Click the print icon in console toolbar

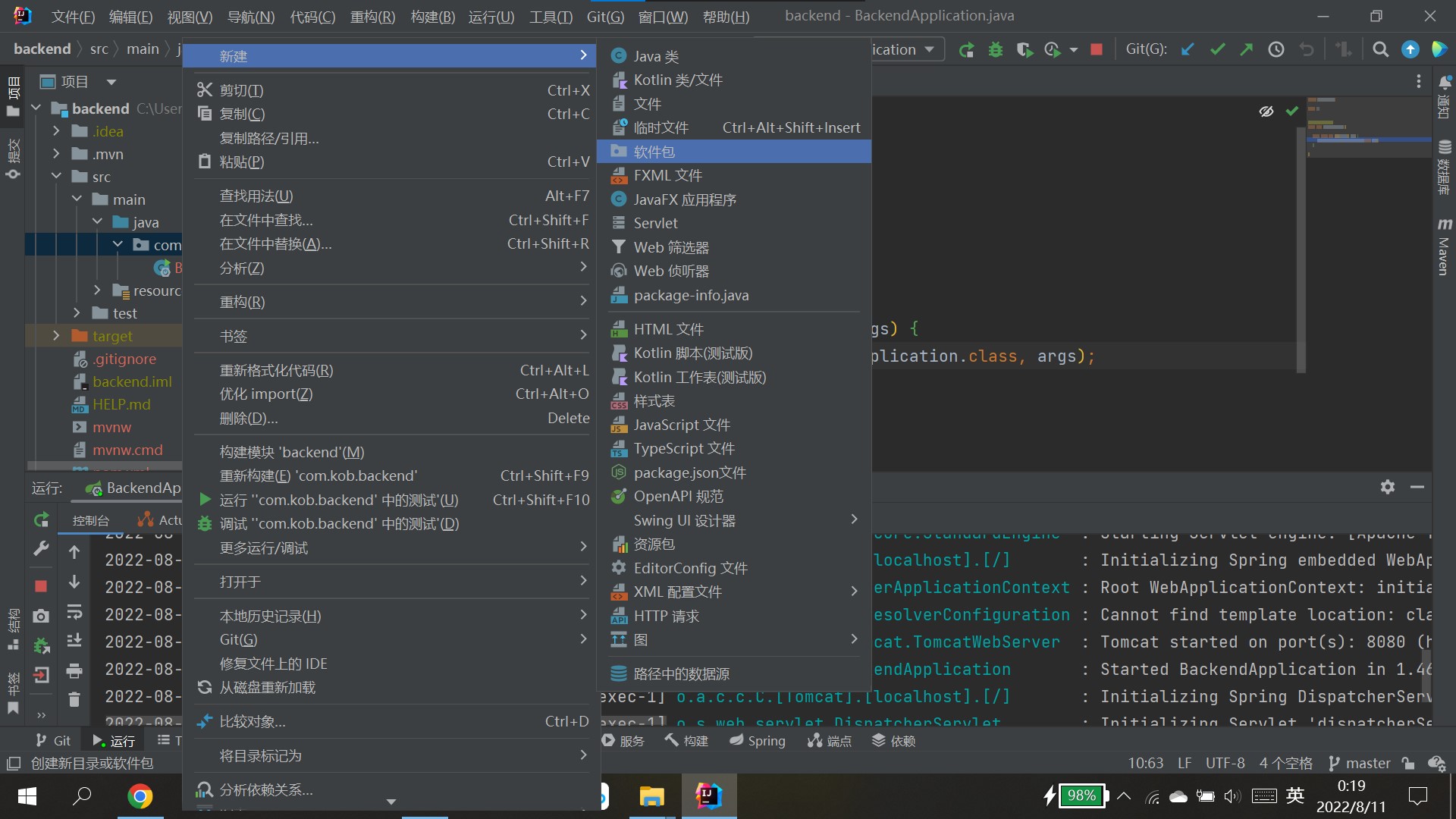(74, 671)
